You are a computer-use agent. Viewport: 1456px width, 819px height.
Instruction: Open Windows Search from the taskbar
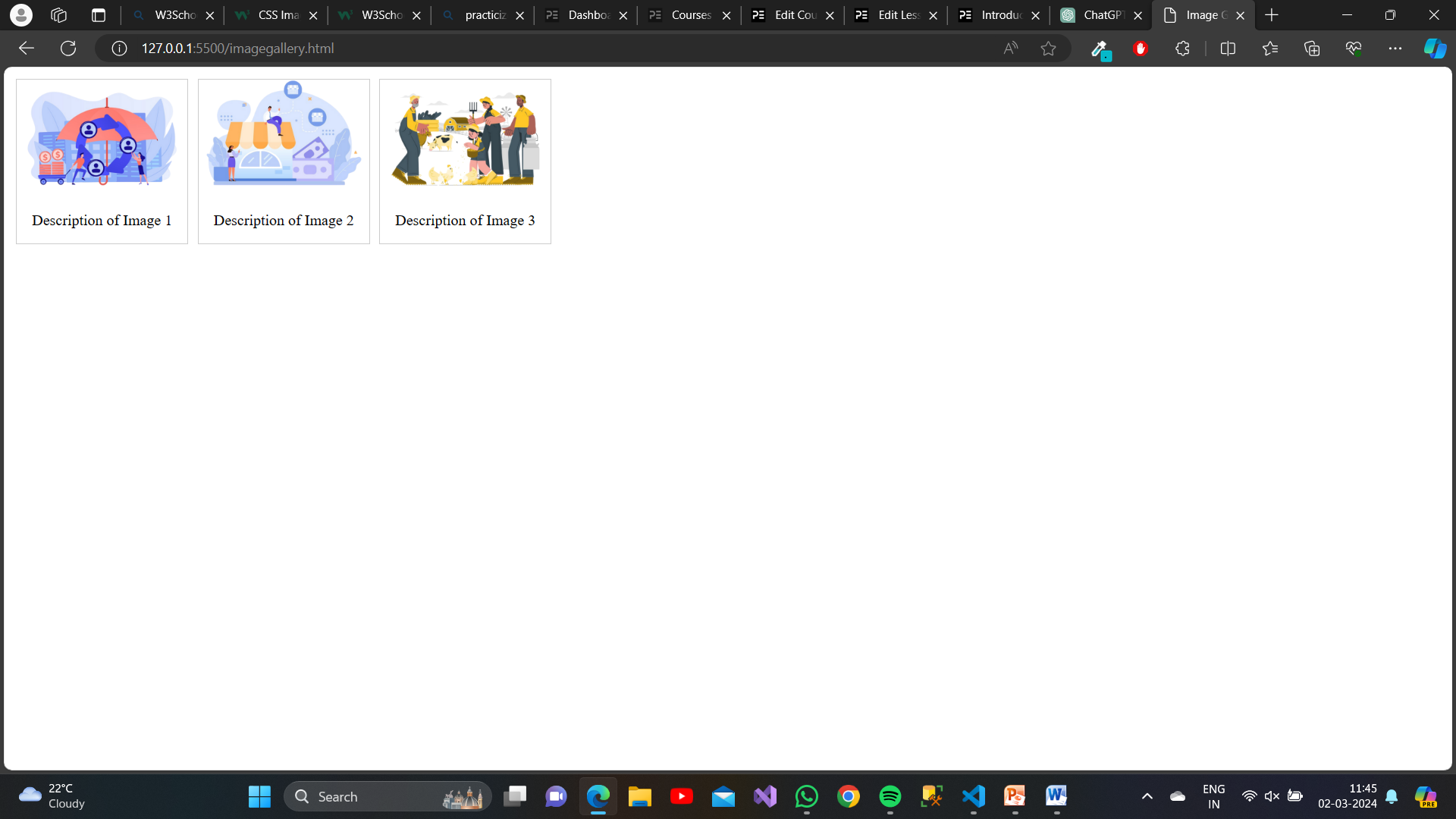[387, 796]
